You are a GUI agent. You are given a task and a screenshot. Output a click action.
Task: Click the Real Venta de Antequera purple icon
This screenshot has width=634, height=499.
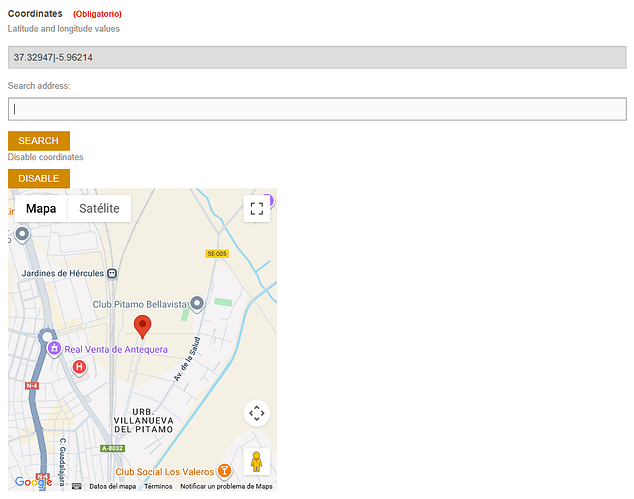coord(54,349)
